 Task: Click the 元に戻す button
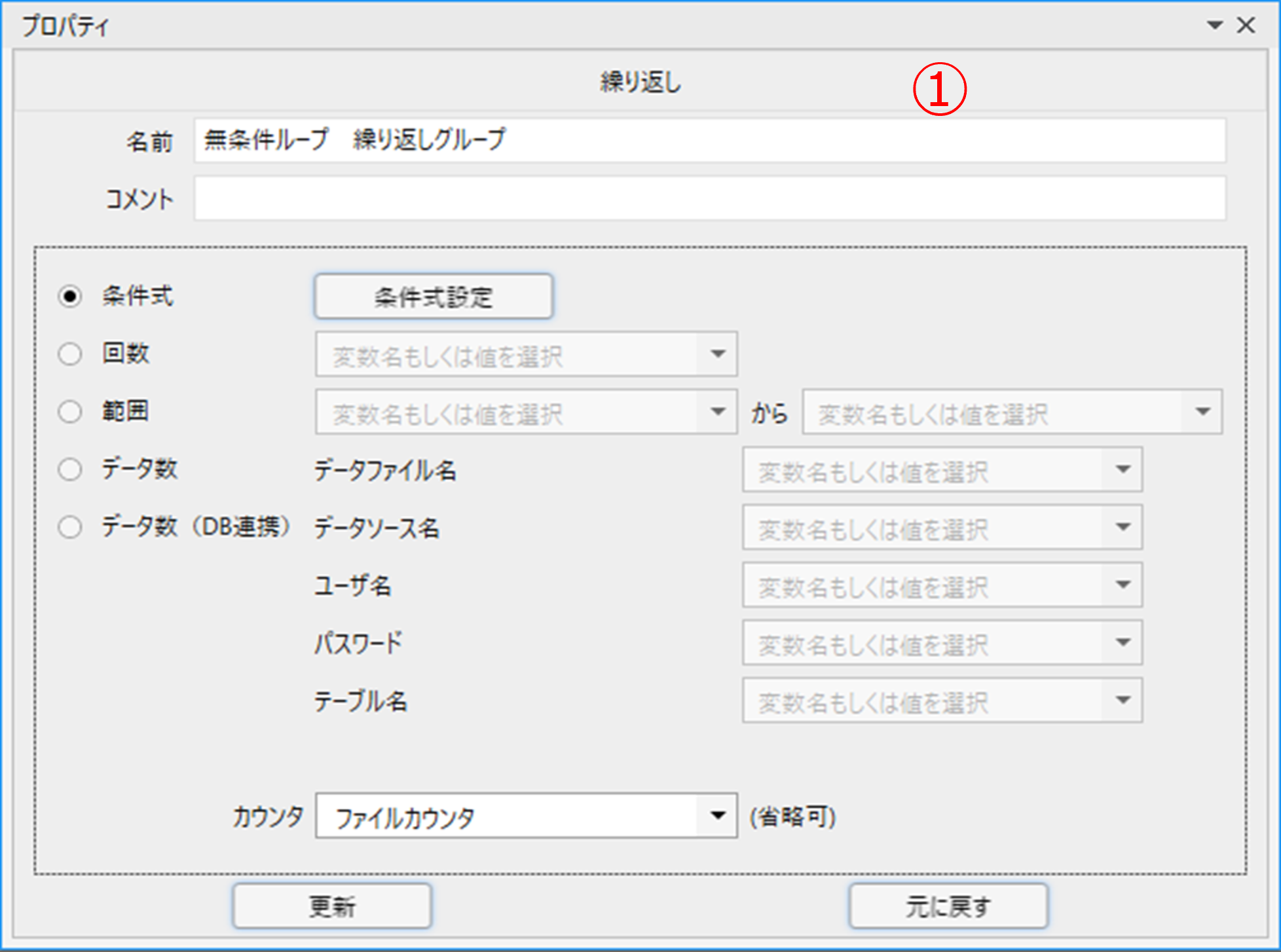click(948, 906)
